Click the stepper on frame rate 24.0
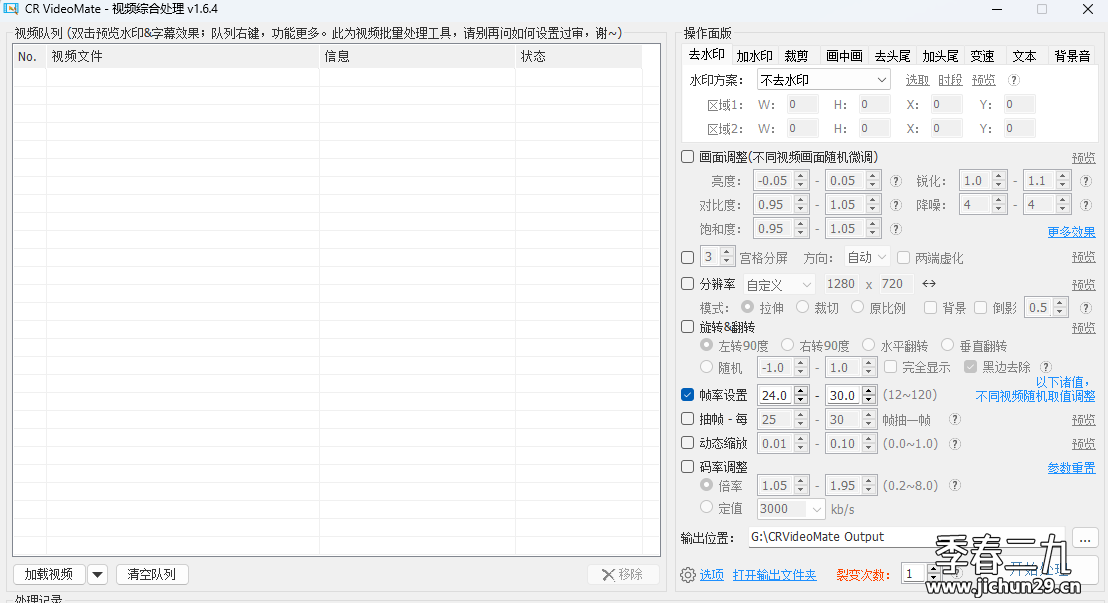Image resolution: width=1108 pixels, height=603 pixels. point(801,395)
